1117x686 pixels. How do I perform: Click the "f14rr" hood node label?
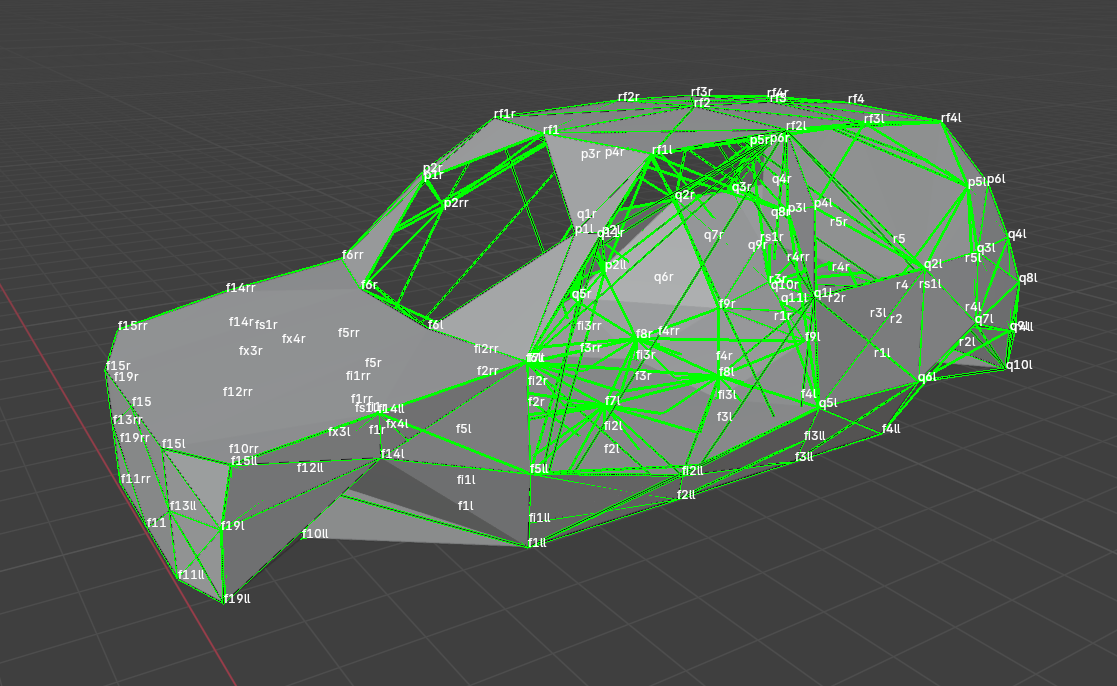point(241,288)
